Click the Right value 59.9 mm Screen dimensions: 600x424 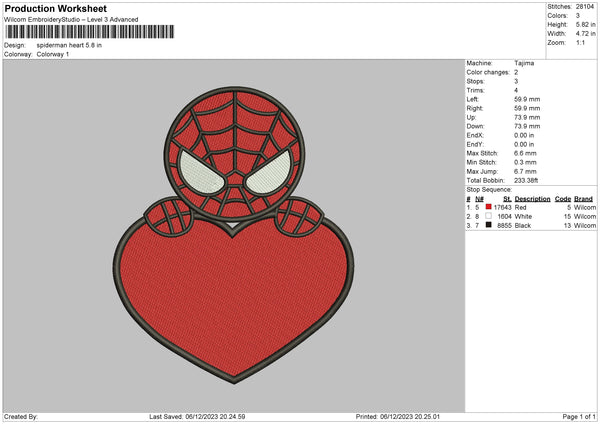527,108
